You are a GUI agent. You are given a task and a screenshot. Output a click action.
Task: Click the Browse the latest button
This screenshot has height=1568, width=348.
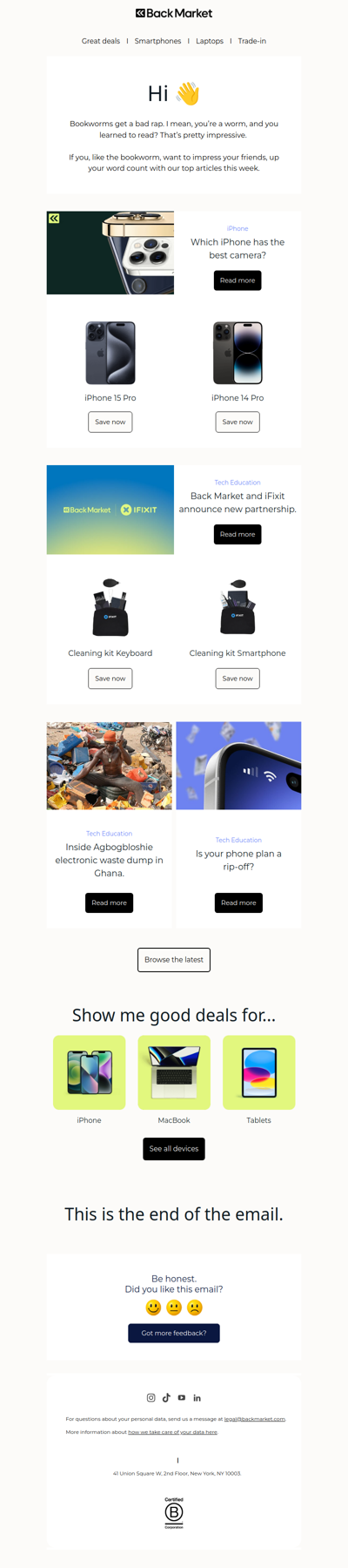[x=174, y=960]
